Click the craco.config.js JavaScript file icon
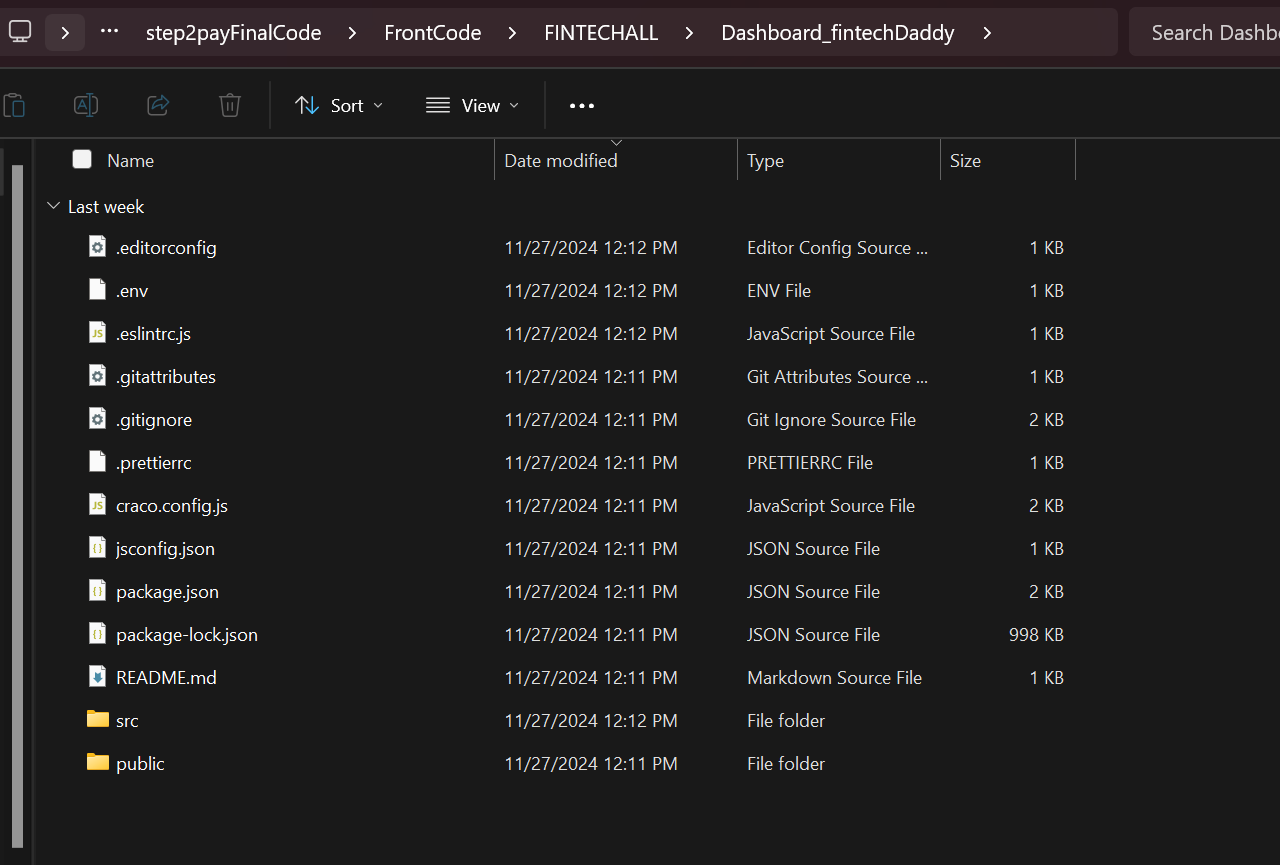 click(97, 505)
